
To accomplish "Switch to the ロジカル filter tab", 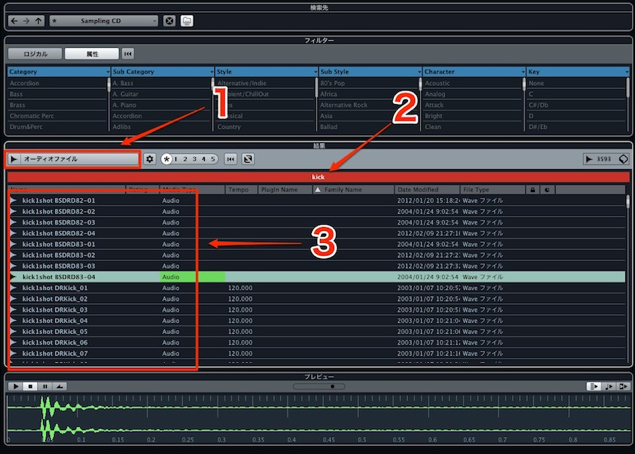I will [35, 54].
